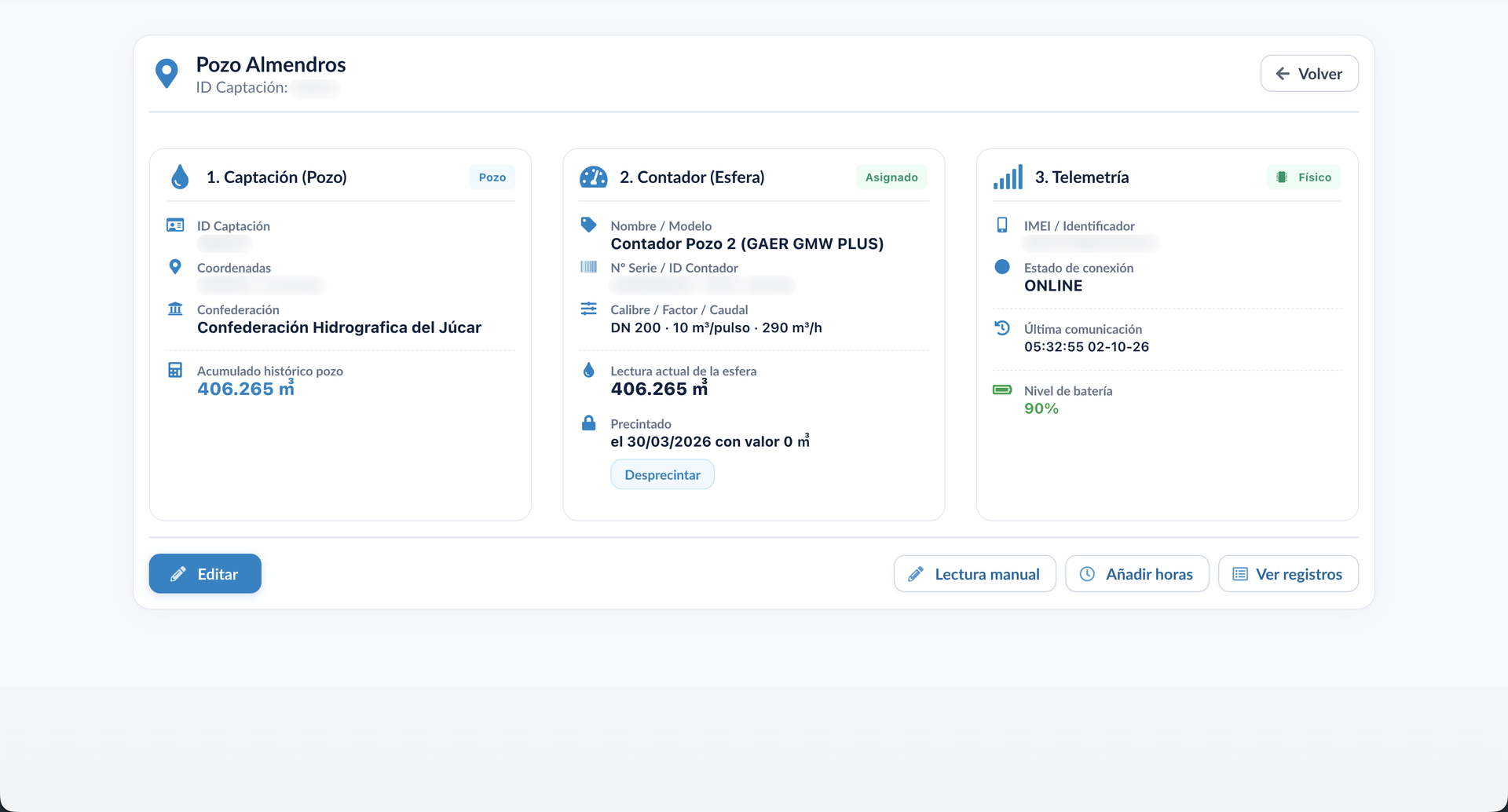Click the 90% battery level value
Screen dimensions: 1508x812
coord(1041,408)
